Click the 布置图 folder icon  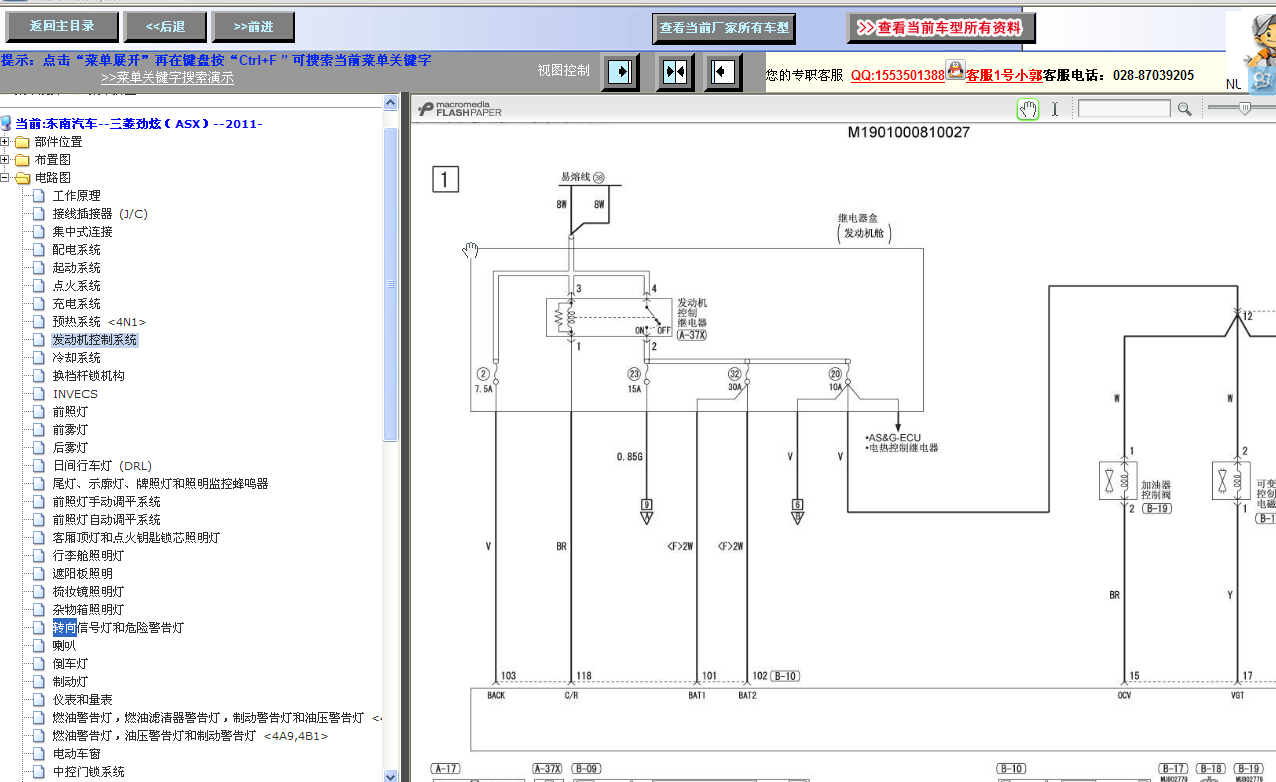click(x=22, y=160)
